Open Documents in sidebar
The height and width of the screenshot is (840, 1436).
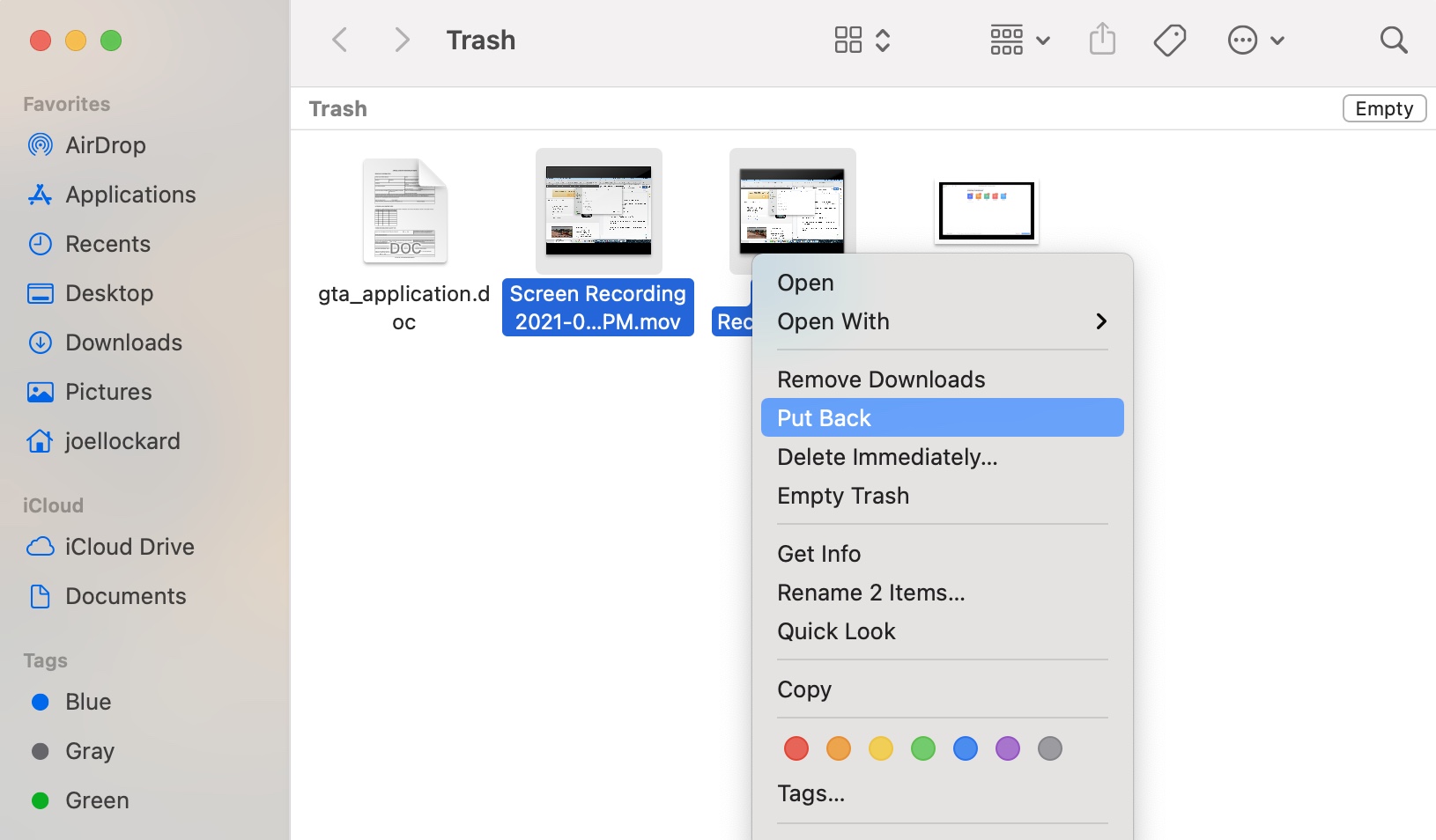(x=107, y=596)
